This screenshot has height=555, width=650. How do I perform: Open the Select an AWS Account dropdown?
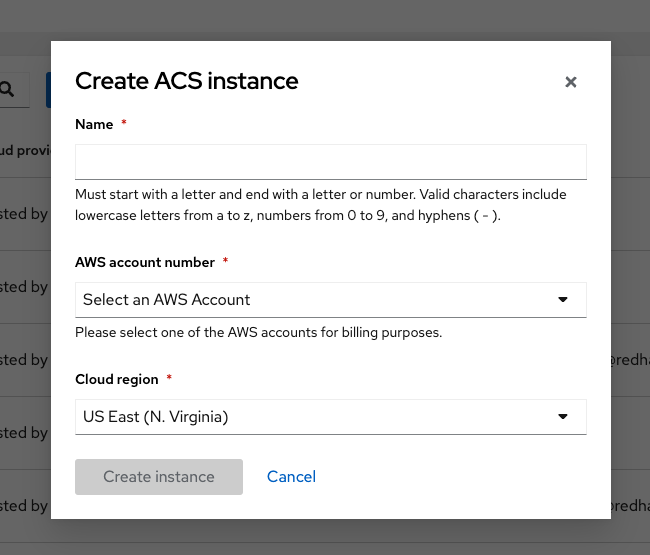(331, 300)
